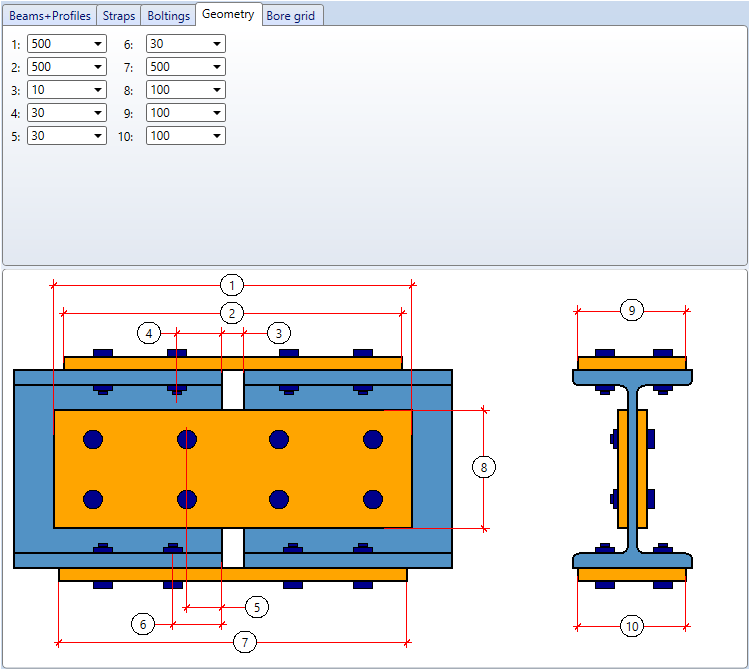Click dimension marker 9 in diagram
The image size is (749, 670).
pos(632,310)
